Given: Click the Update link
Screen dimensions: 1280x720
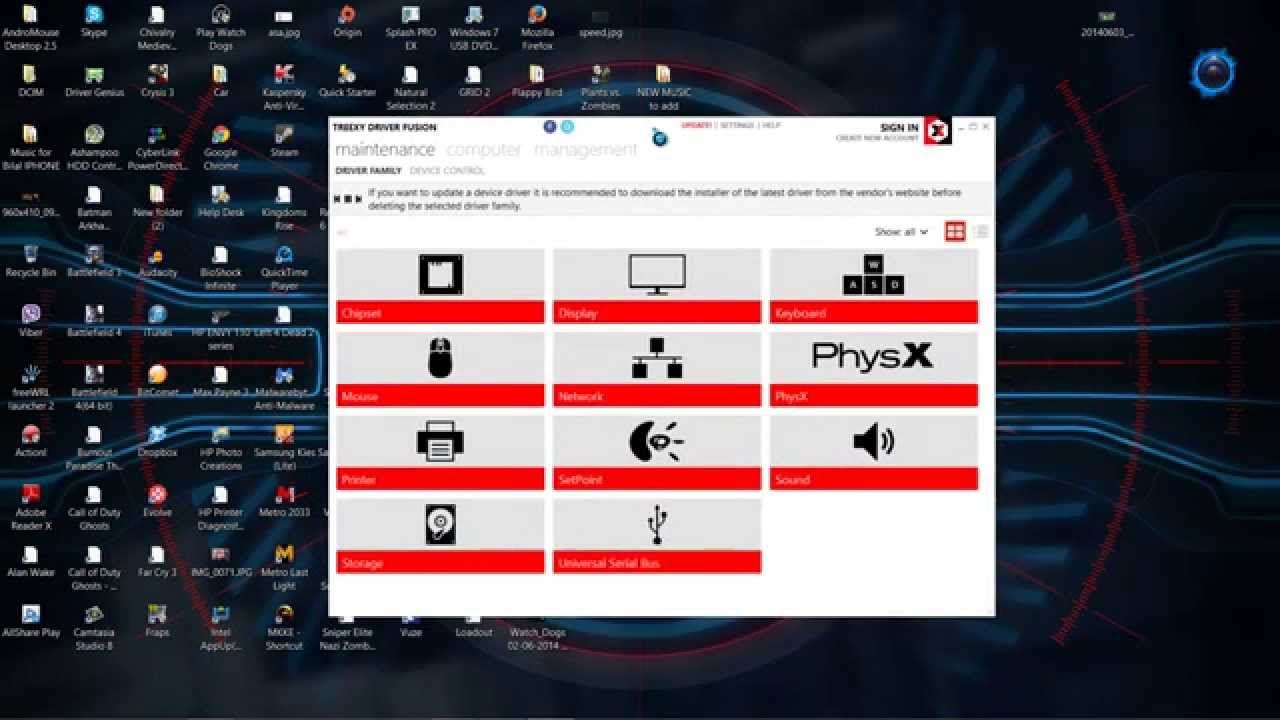Looking at the screenshot, I should 696,125.
